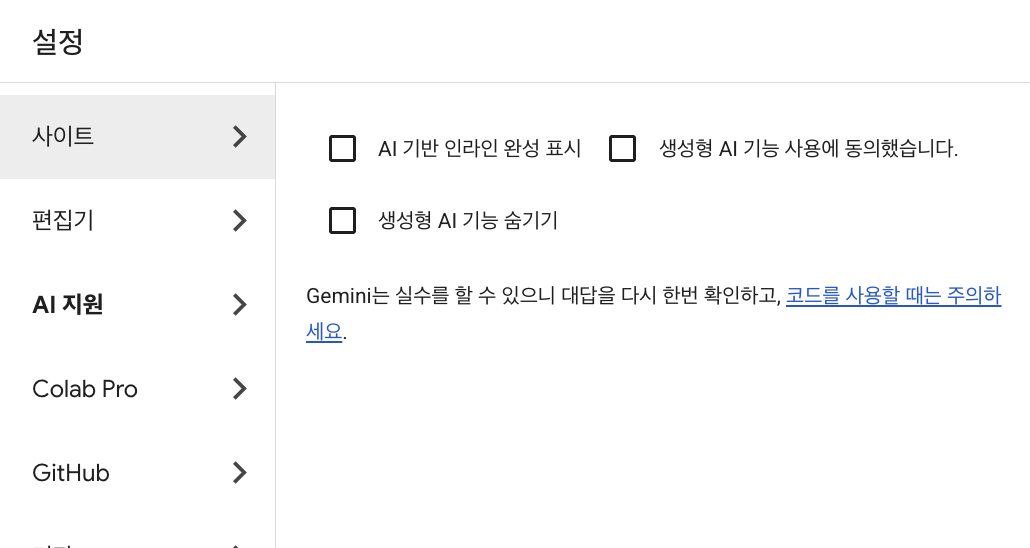Click the chevron arrow beside AI 지원

(x=240, y=305)
